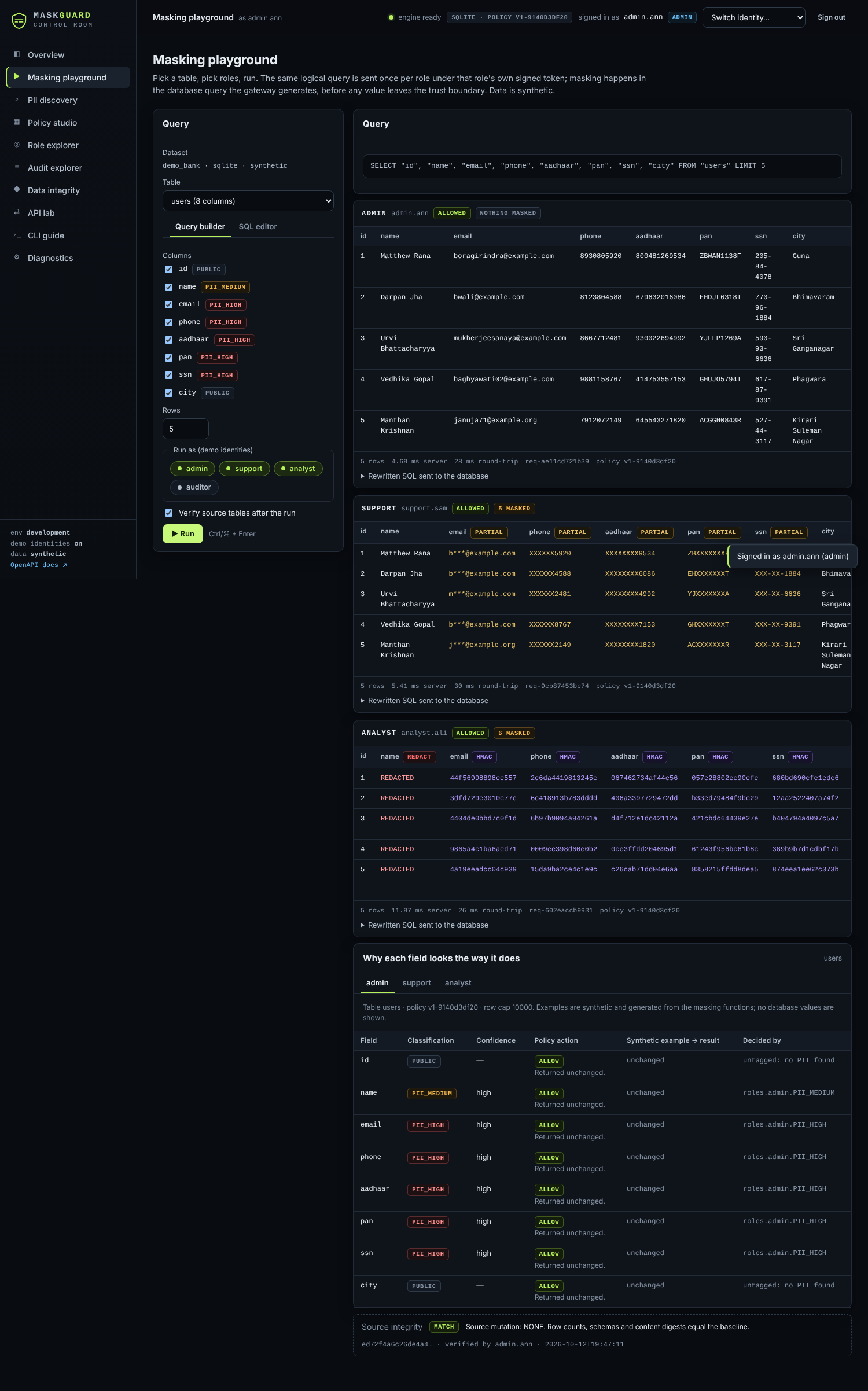The image size is (868, 1391).
Task: Open the OpenAPI docs link
Action: tap(39, 565)
